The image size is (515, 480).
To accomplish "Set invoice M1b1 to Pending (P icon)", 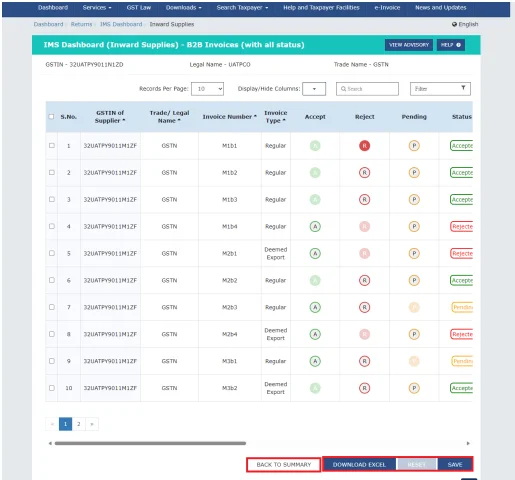I will [x=414, y=146].
